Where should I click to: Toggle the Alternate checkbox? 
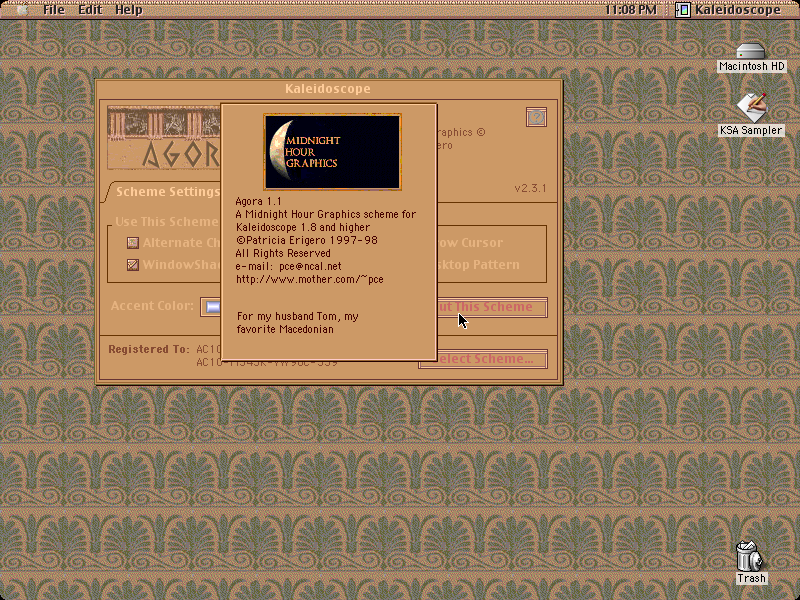pos(133,243)
